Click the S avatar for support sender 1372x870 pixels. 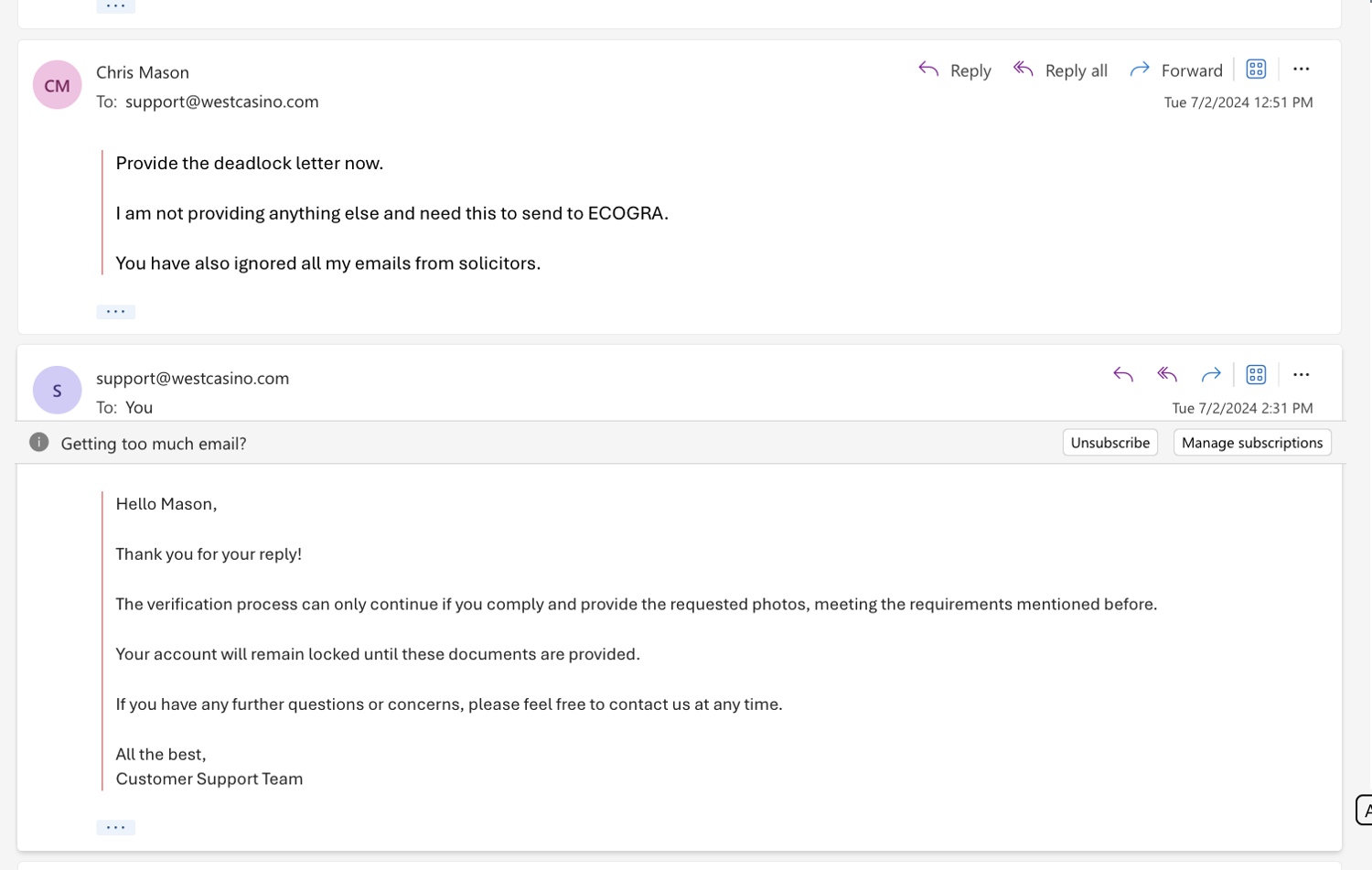point(57,391)
